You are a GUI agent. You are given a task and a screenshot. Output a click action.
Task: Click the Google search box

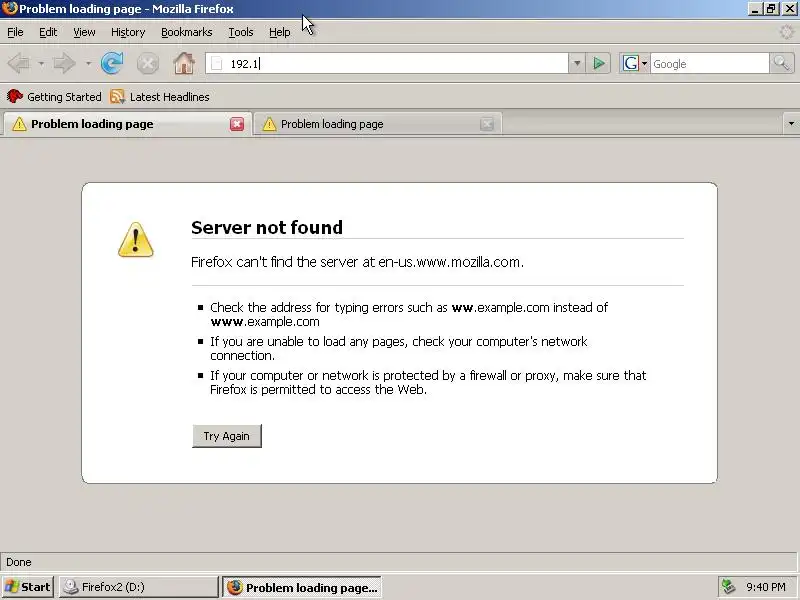pos(709,64)
